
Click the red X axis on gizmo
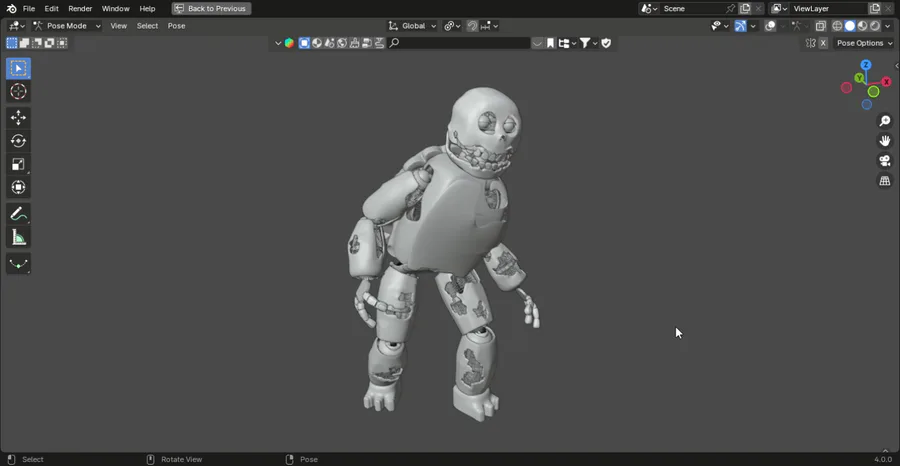(x=886, y=82)
